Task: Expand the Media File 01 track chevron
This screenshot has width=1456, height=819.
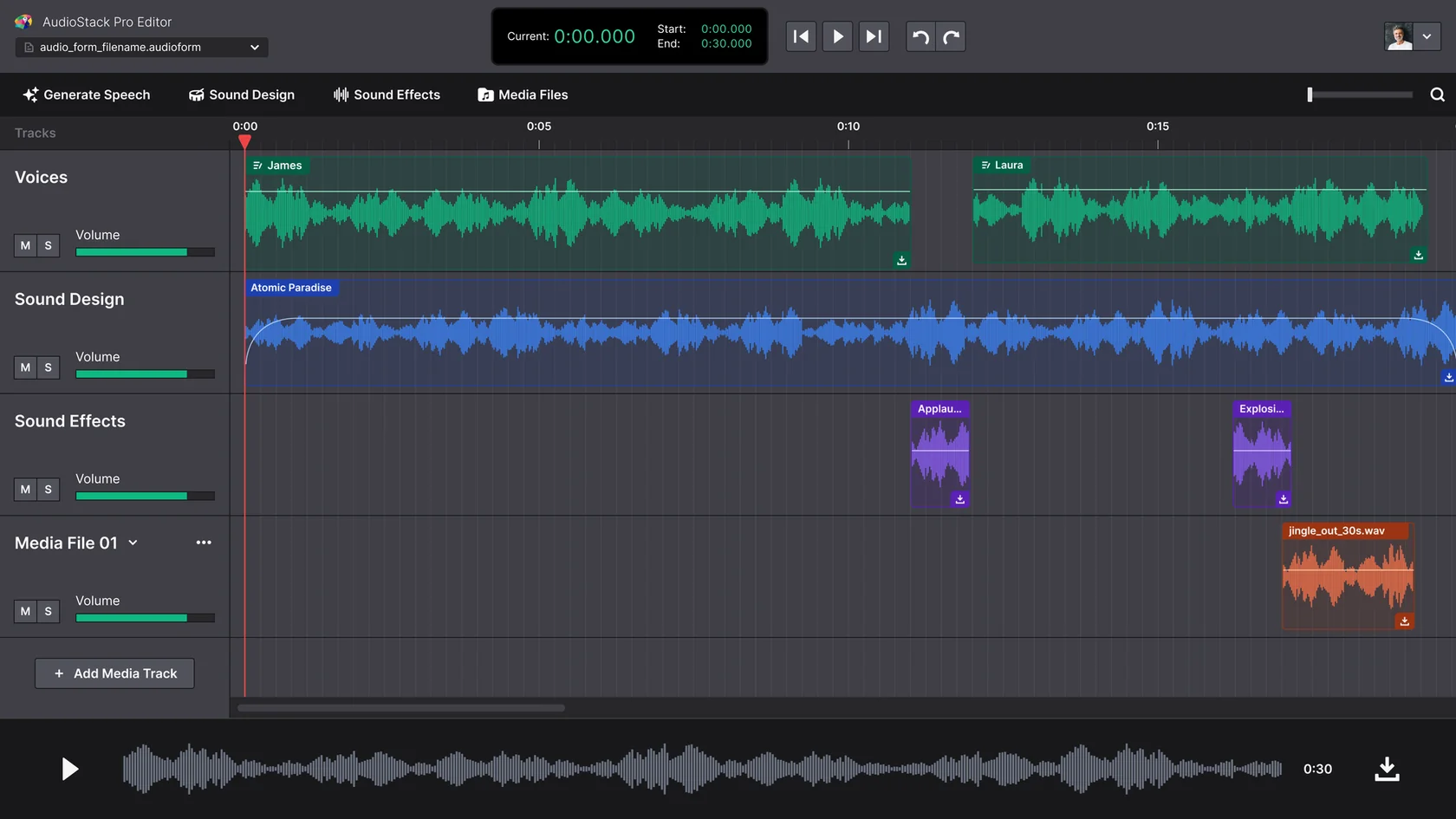Action: 133,543
